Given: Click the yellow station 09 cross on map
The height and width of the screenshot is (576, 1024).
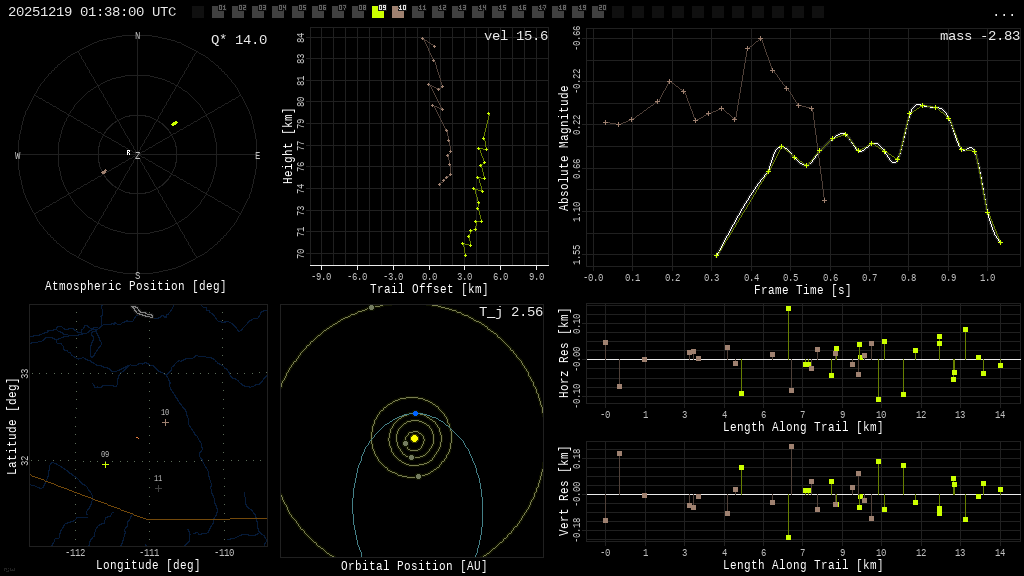Looking at the screenshot, I should coord(105,464).
